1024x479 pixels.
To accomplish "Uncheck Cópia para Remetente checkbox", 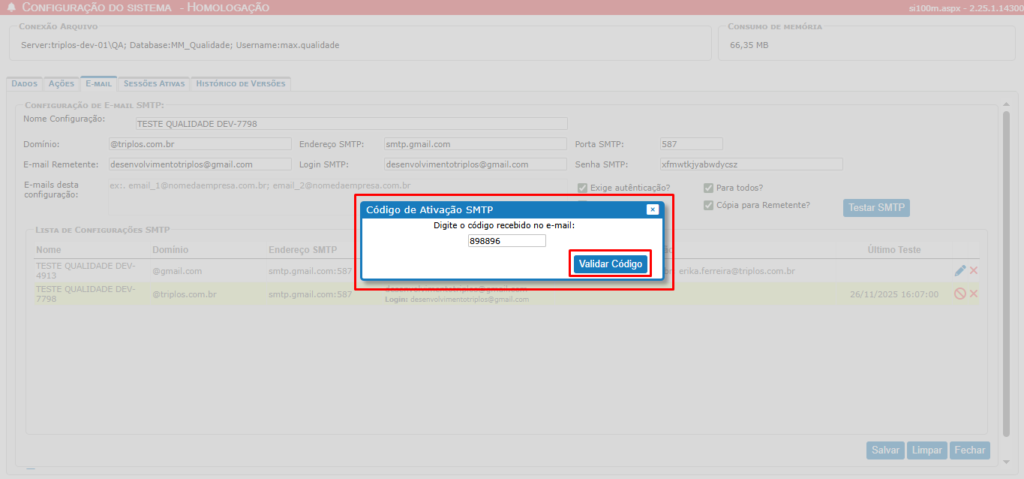I will [709, 205].
